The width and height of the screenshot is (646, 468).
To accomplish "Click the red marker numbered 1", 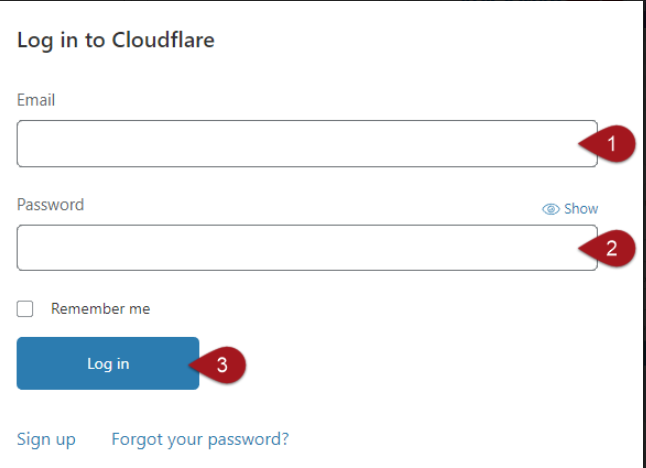I will [611, 144].
